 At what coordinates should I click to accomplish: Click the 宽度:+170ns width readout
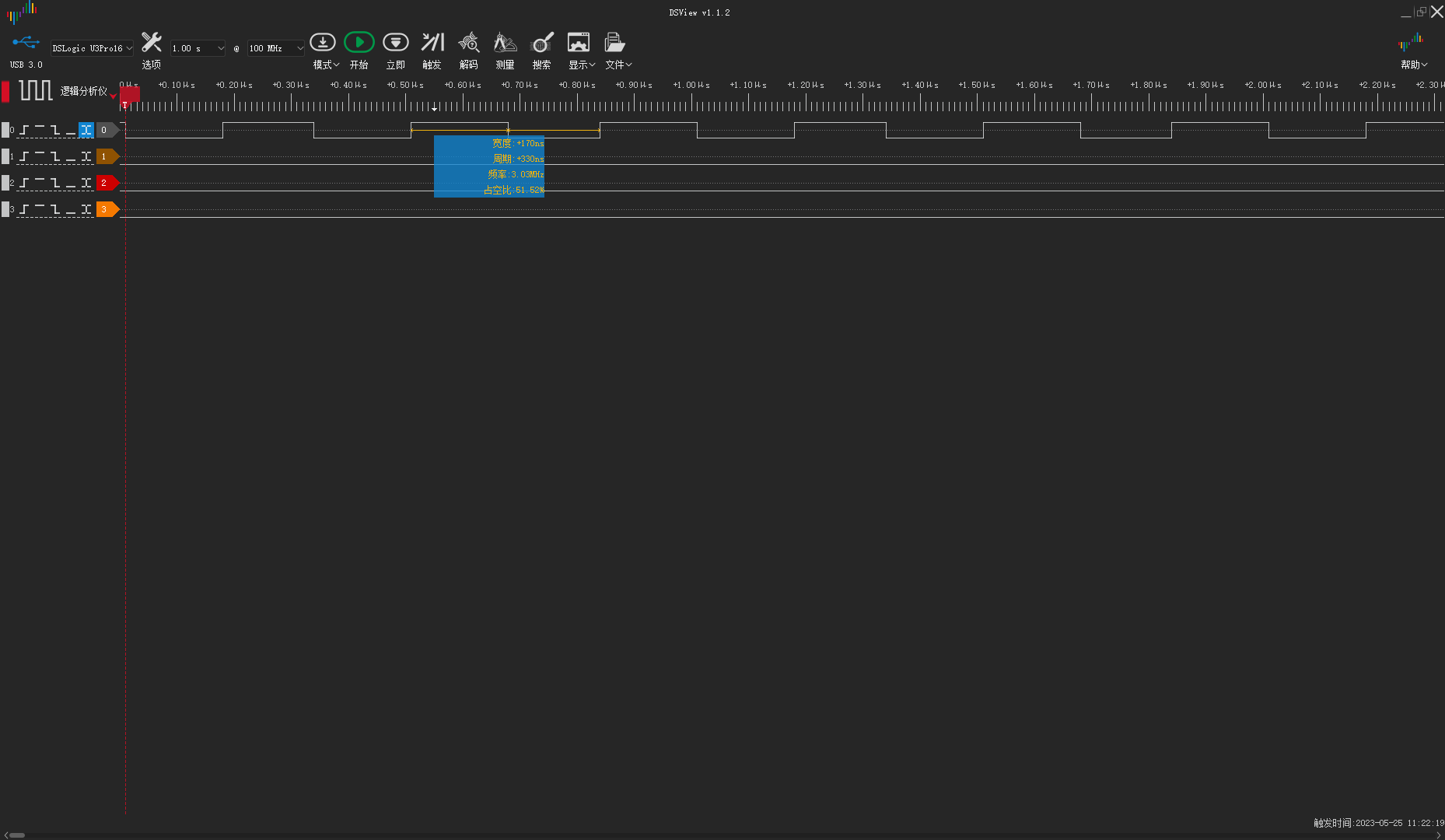518,143
